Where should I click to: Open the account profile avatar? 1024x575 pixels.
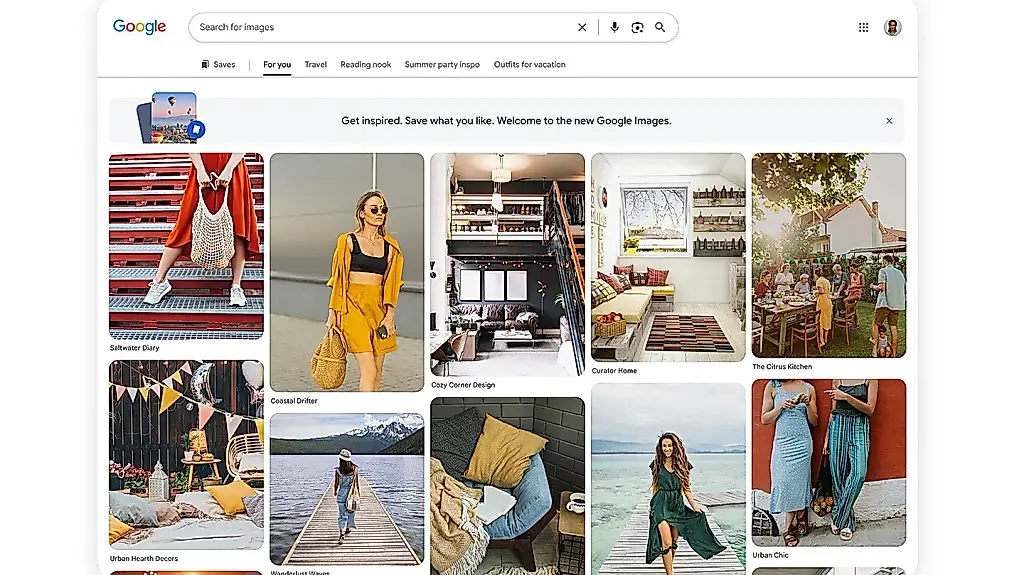(893, 27)
